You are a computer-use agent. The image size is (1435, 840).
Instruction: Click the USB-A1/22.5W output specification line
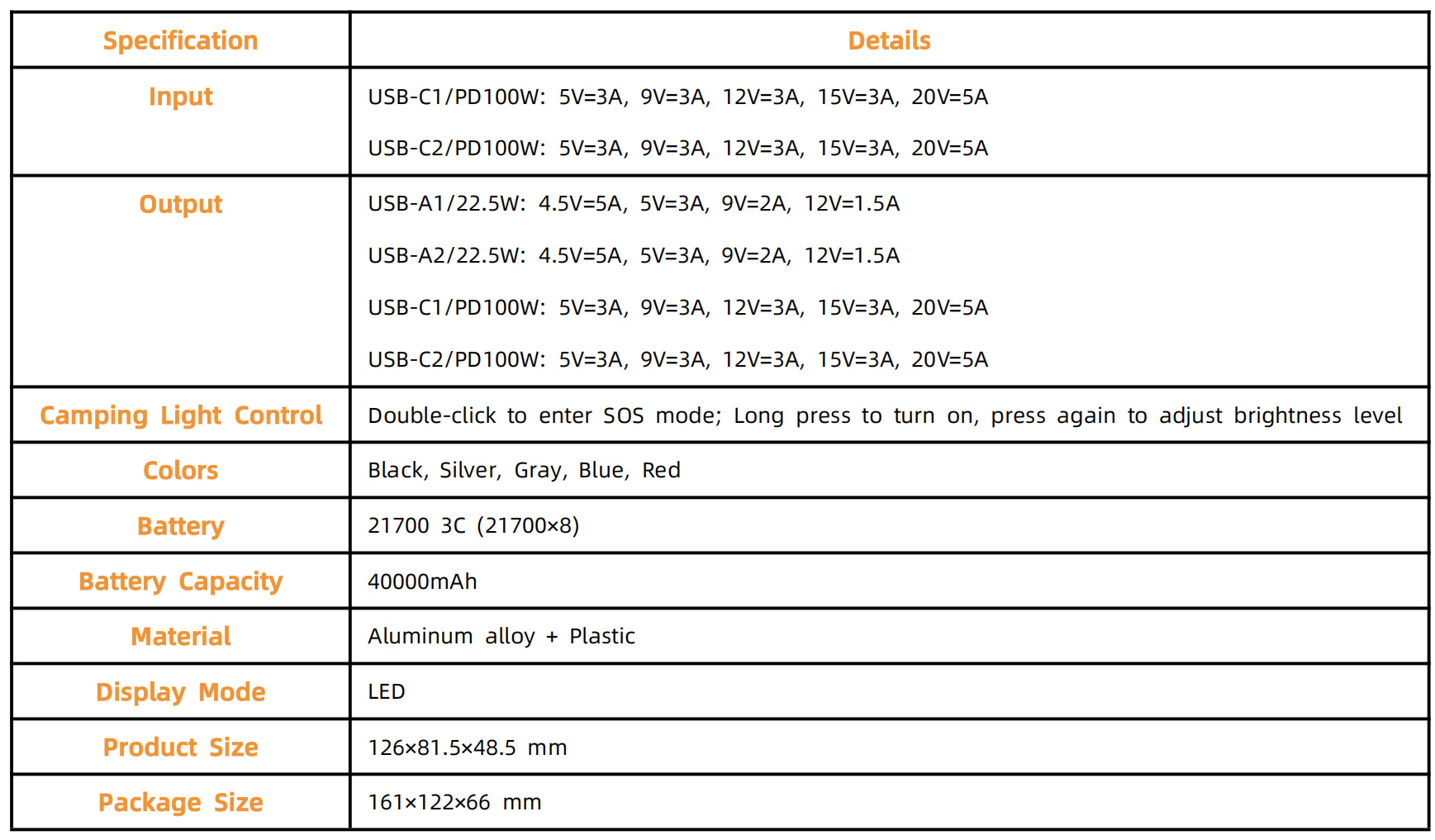634,204
